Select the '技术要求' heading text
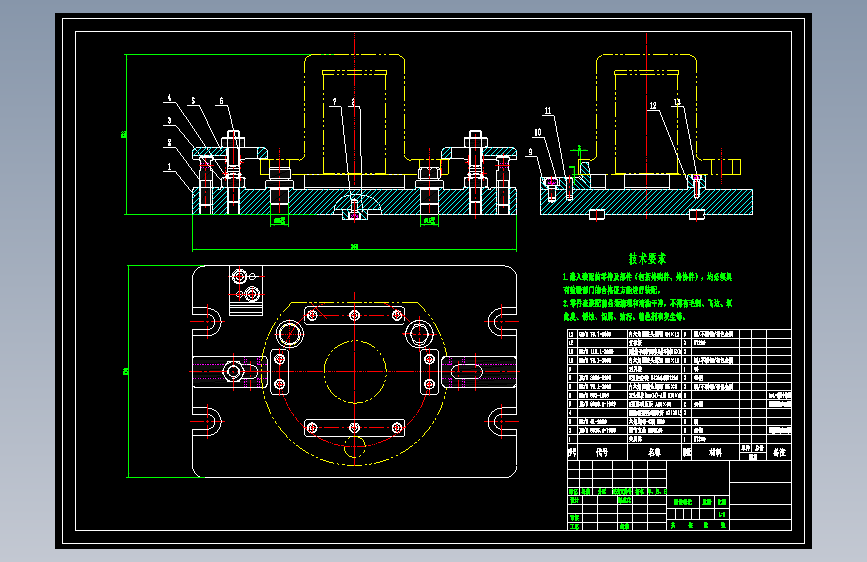 (647, 258)
